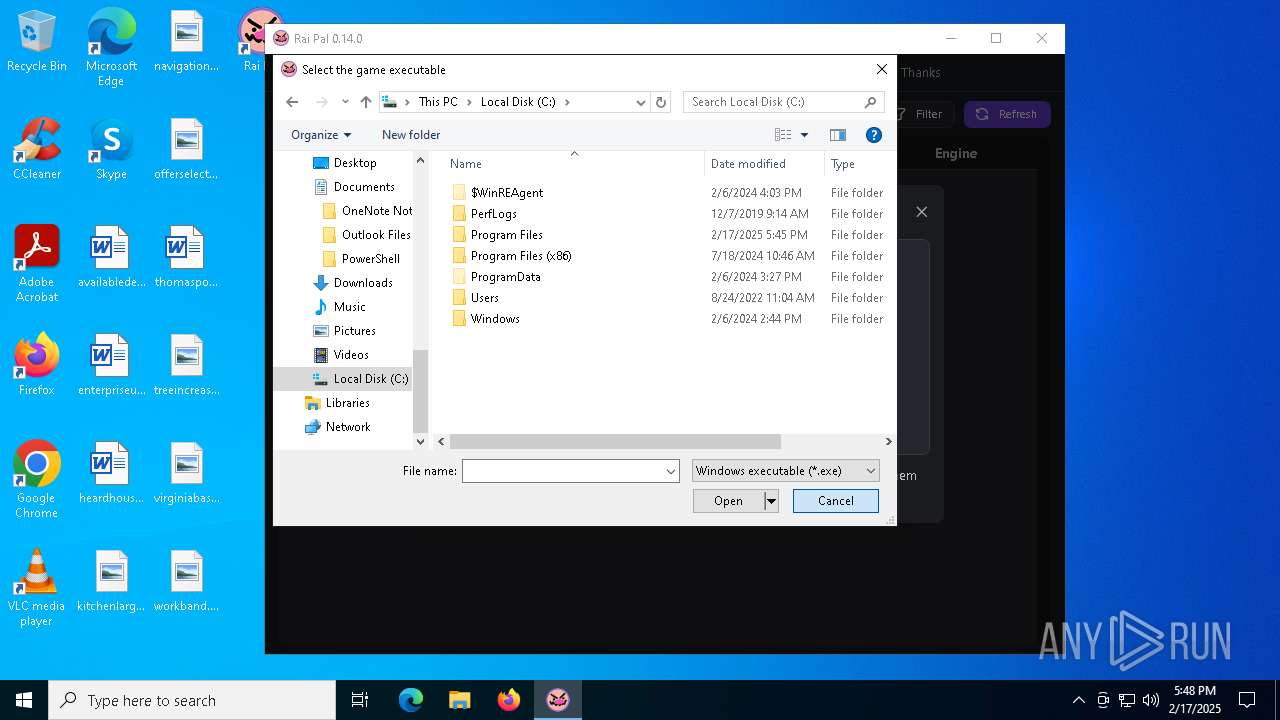Image resolution: width=1280 pixels, height=720 pixels.
Task: Click the Open button
Action: [x=728, y=501]
